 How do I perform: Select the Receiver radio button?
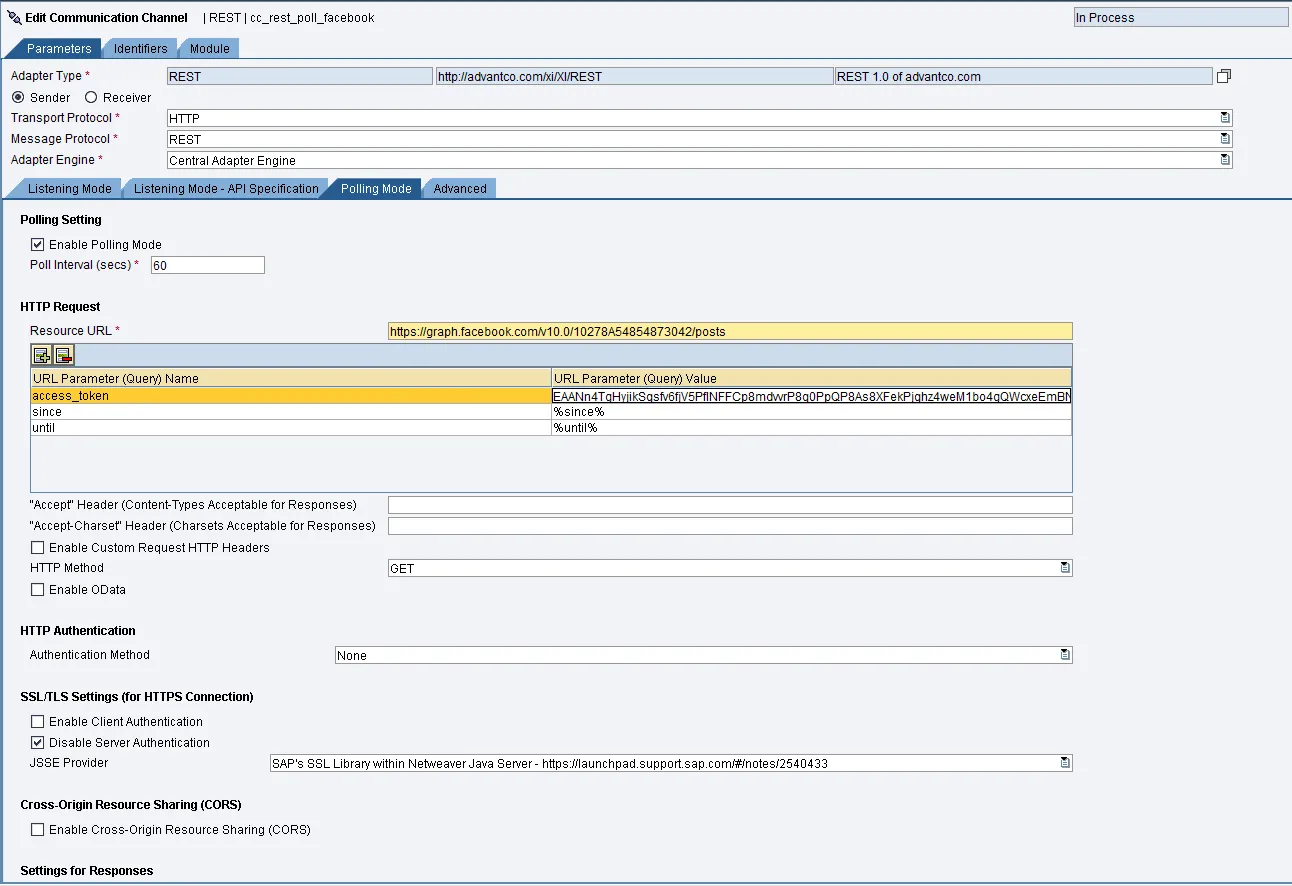tap(91, 98)
